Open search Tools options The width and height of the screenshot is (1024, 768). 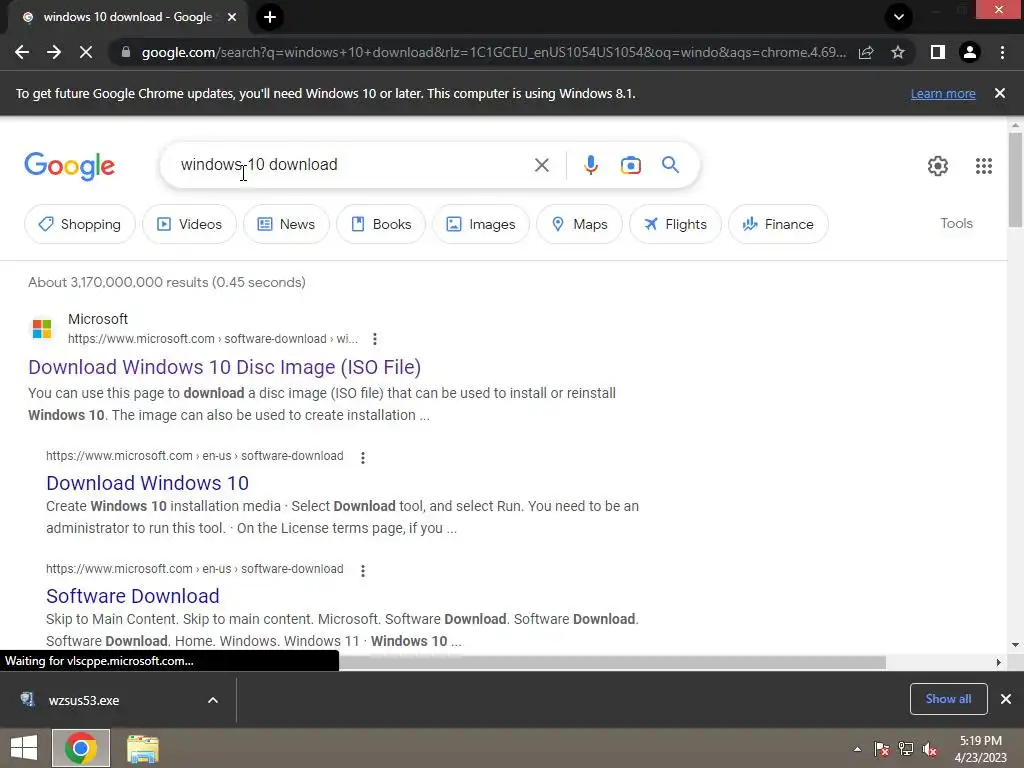pos(956,223)
